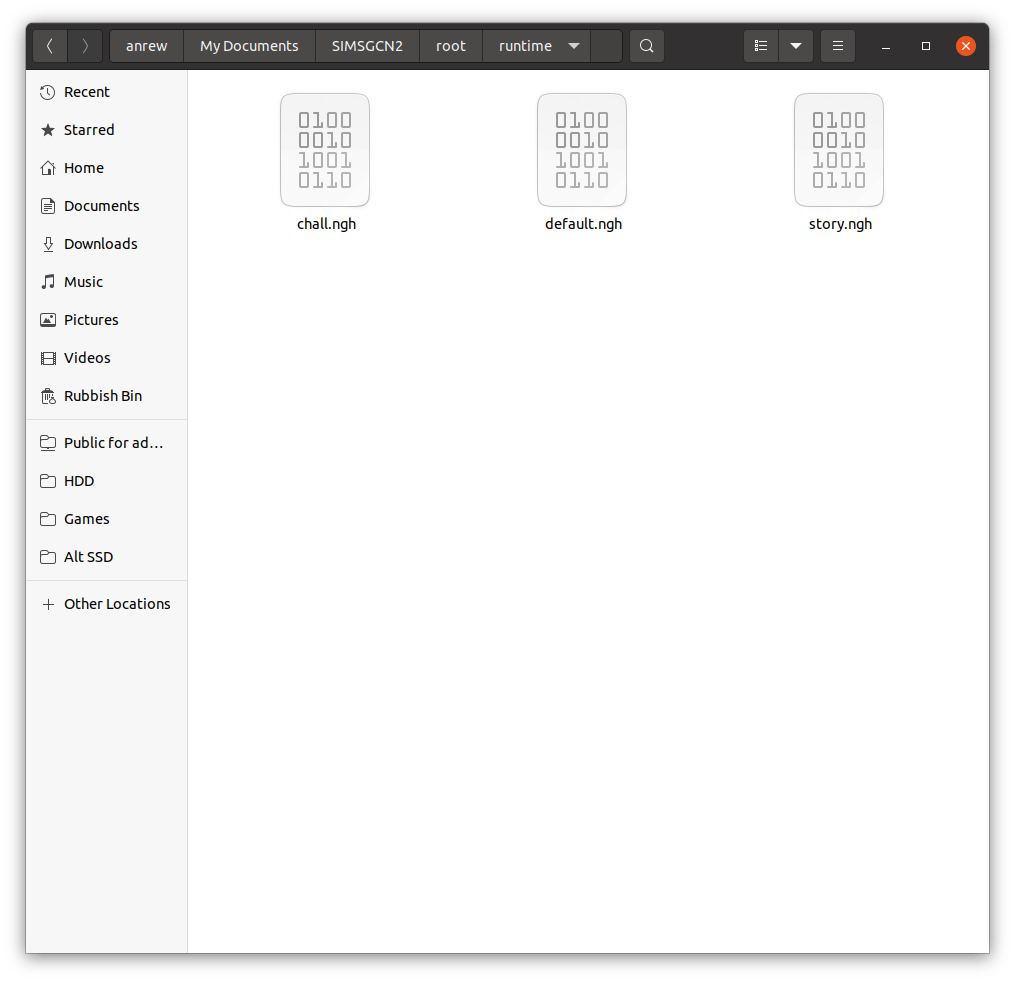The height and width of the screenshot is (982, 1015).
Task: Go to anrew home breadcrumb
Action: pos(146,46)
